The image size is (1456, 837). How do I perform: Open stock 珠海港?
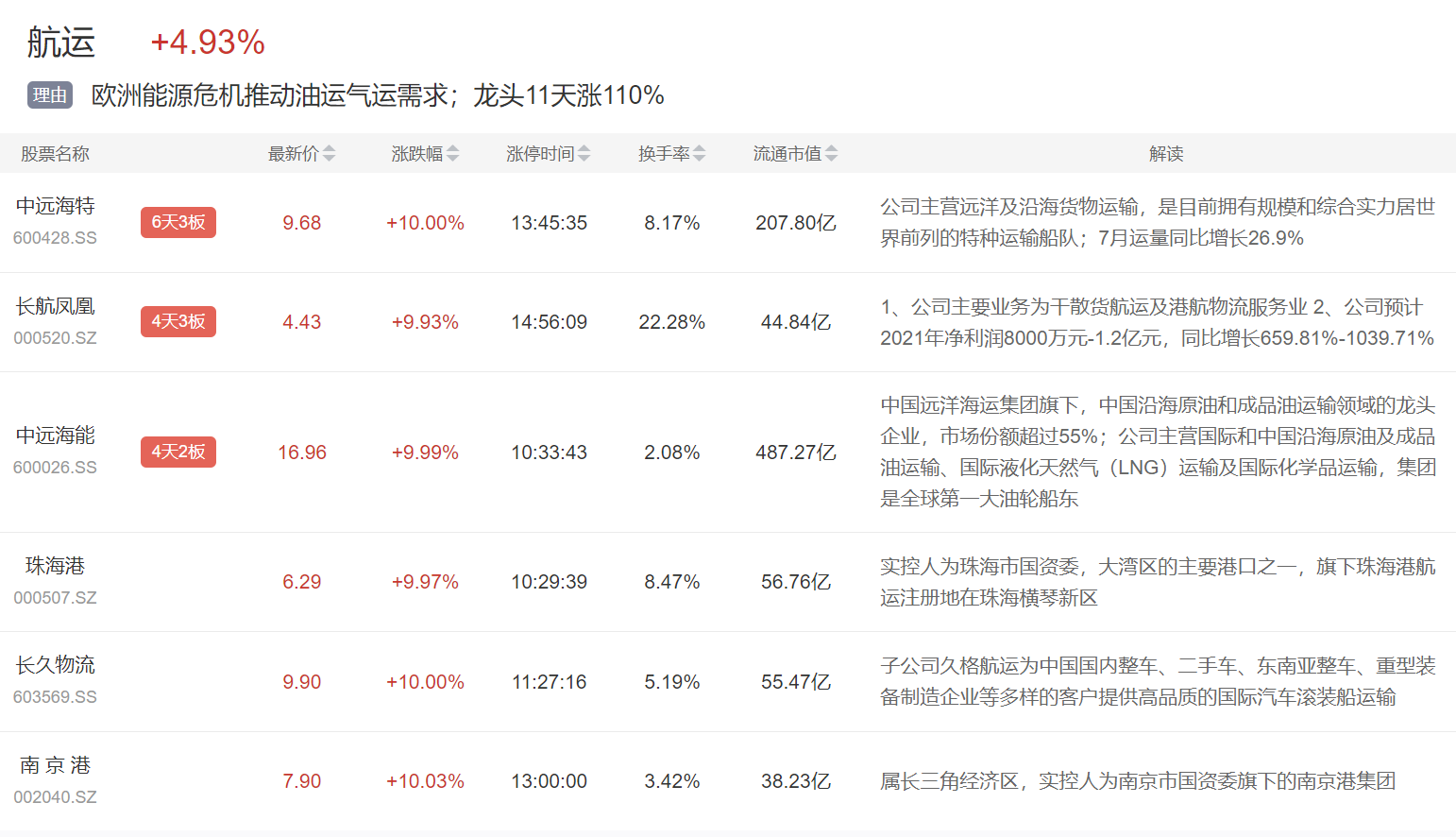(x=56, y=566)
